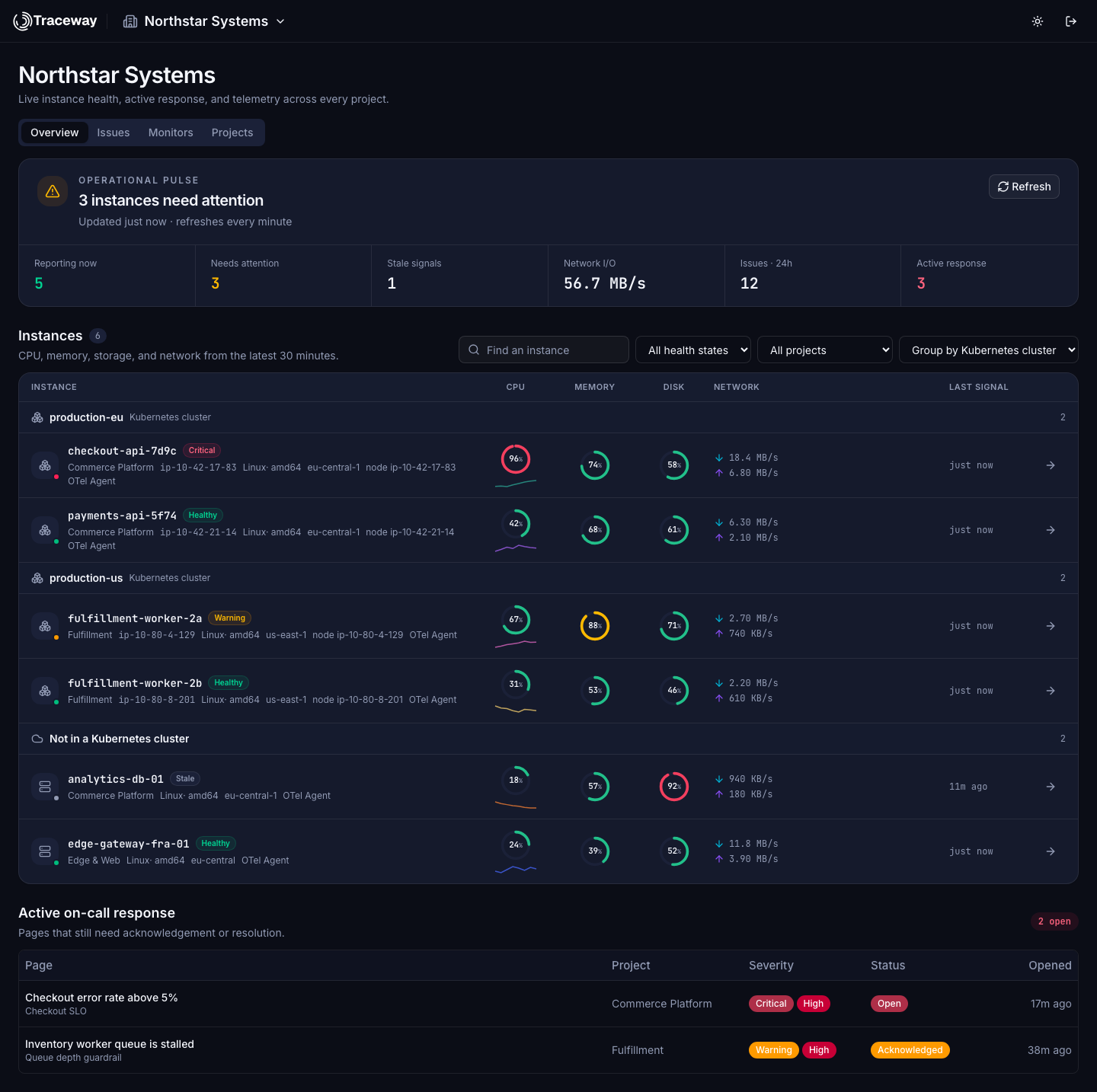Viewport: 1097px width, 1092px height.
Task: Switch to the Monitors tab
Action: [x=171, y=133]
